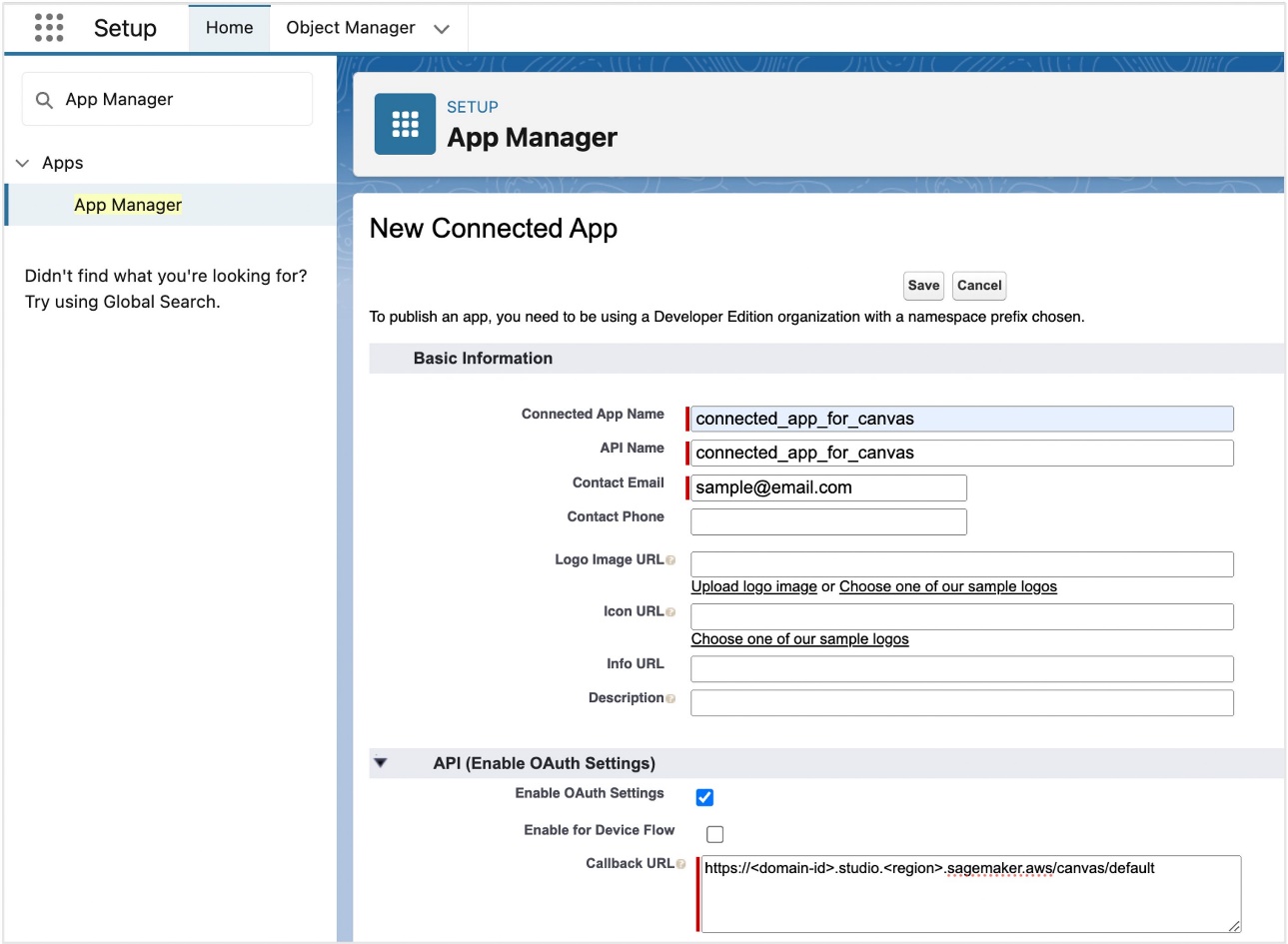Open the Object Manager dropdown chevron
1288x944 pixels.
[442, 29]
